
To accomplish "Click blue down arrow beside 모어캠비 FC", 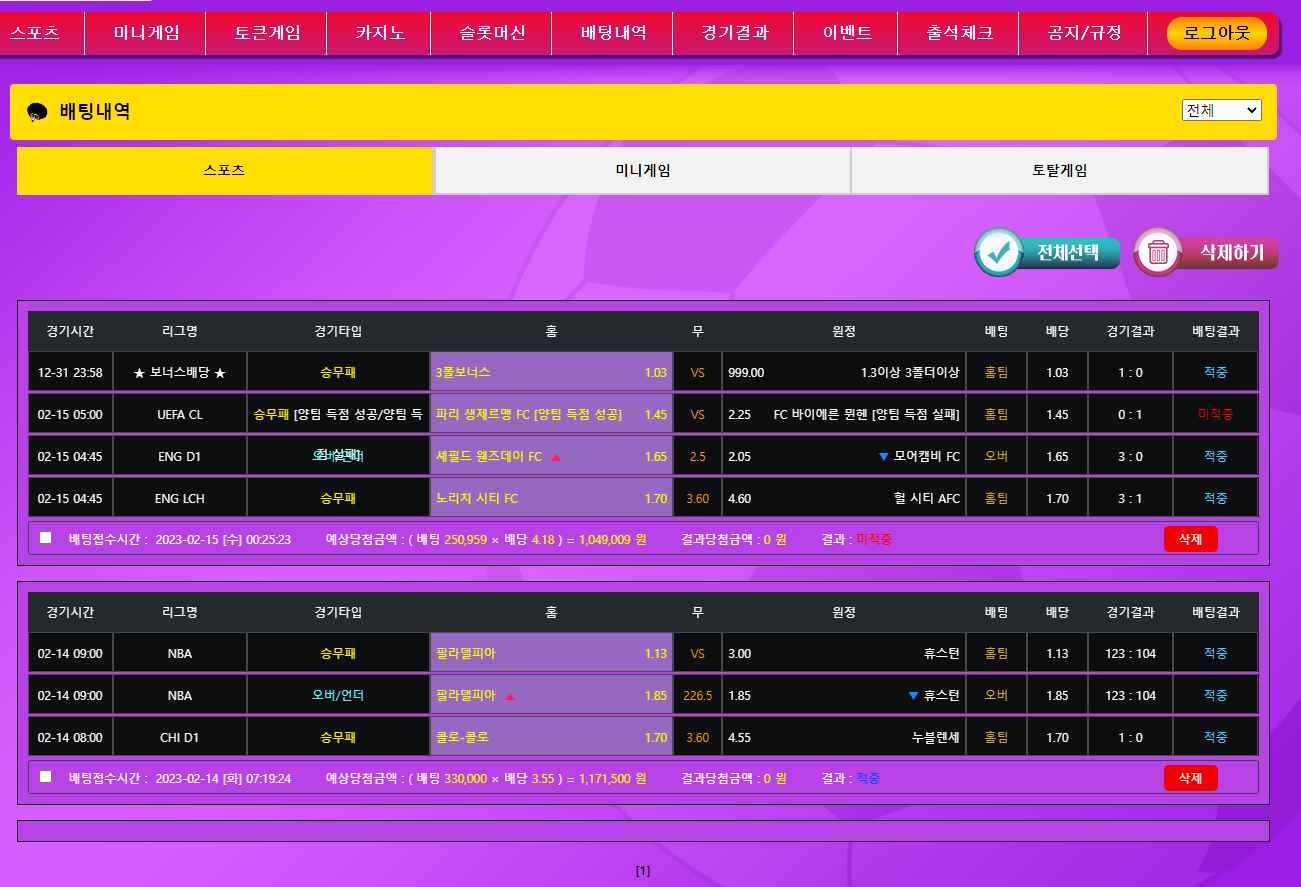I will pos(883,457).
